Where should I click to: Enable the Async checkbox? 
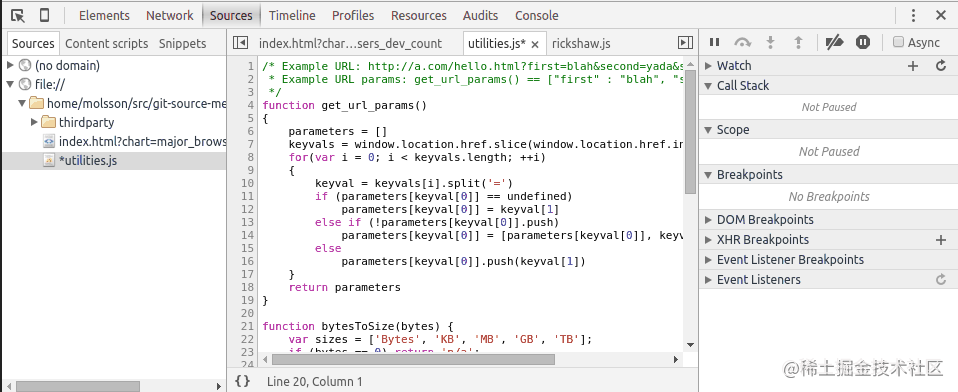tap(898, 42)
